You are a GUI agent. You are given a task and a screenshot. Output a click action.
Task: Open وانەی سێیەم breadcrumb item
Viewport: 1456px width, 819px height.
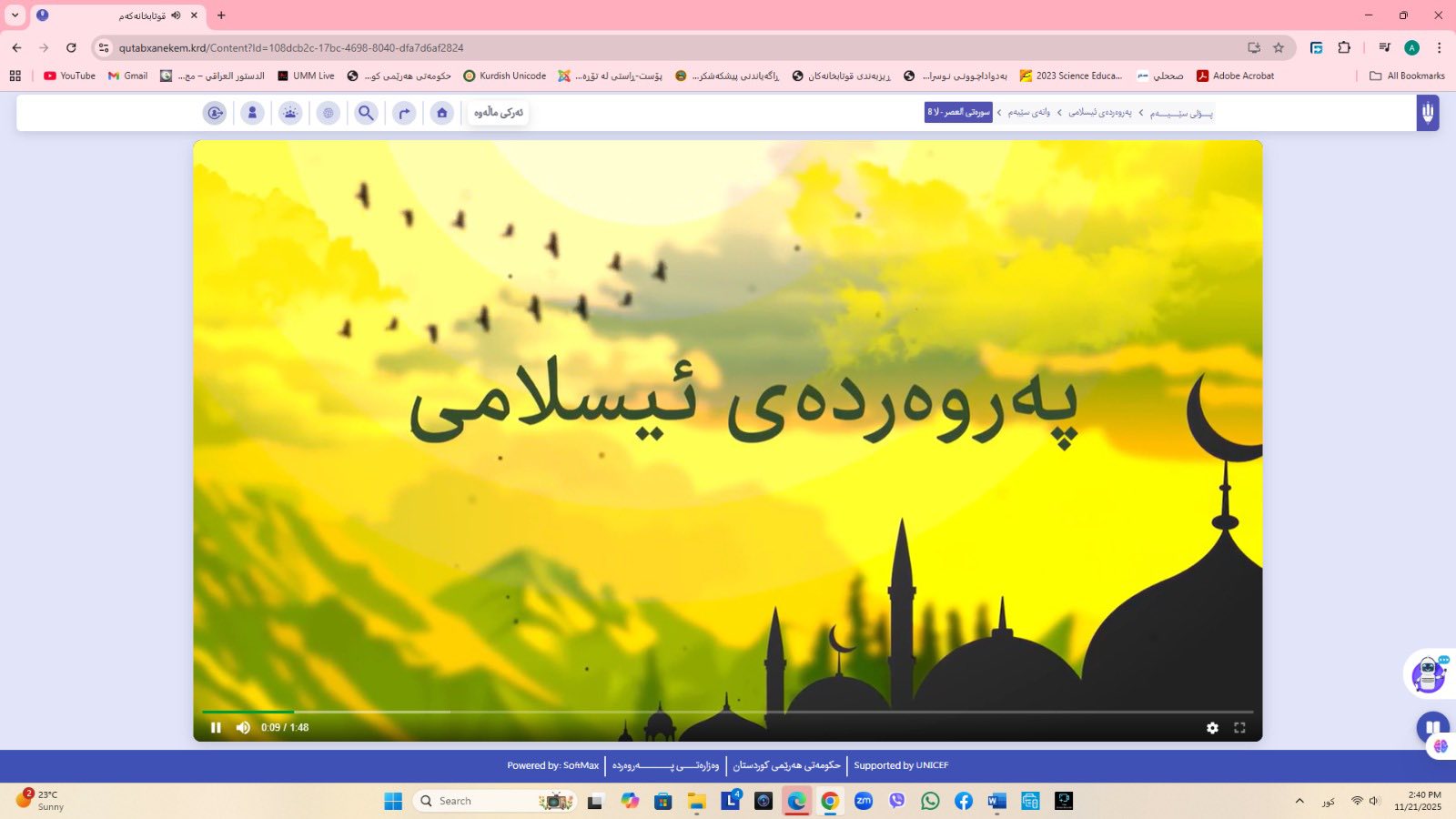pos(1029,113)
